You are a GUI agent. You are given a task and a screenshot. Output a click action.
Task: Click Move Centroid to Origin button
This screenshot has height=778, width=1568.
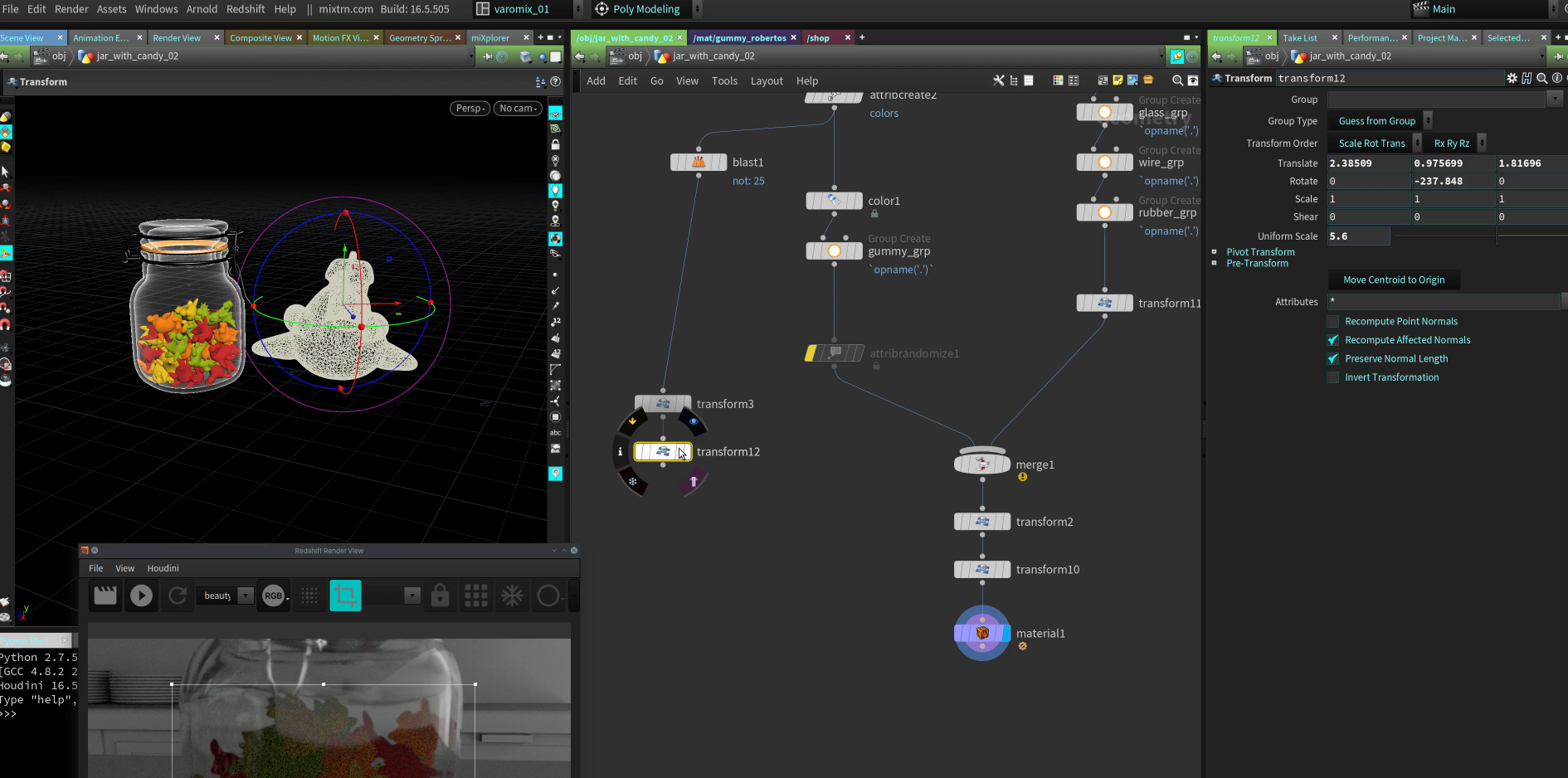[x=1394, y=280]
